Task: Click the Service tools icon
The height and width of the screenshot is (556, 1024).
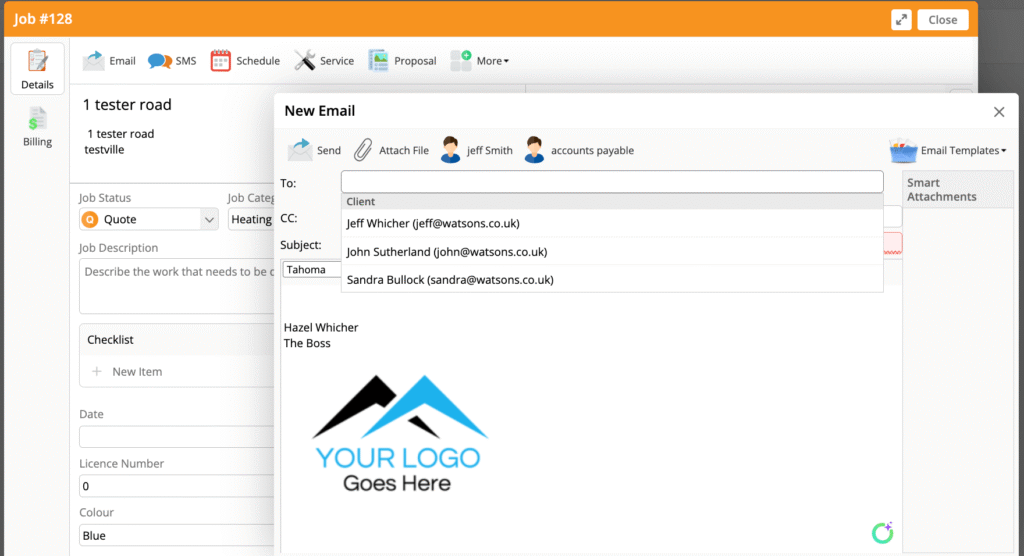Action: 304,61
